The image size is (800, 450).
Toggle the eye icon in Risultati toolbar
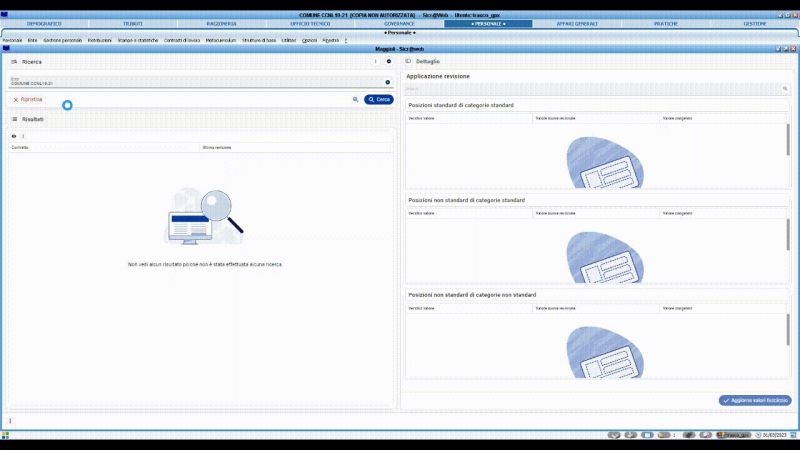pos(14,136)
